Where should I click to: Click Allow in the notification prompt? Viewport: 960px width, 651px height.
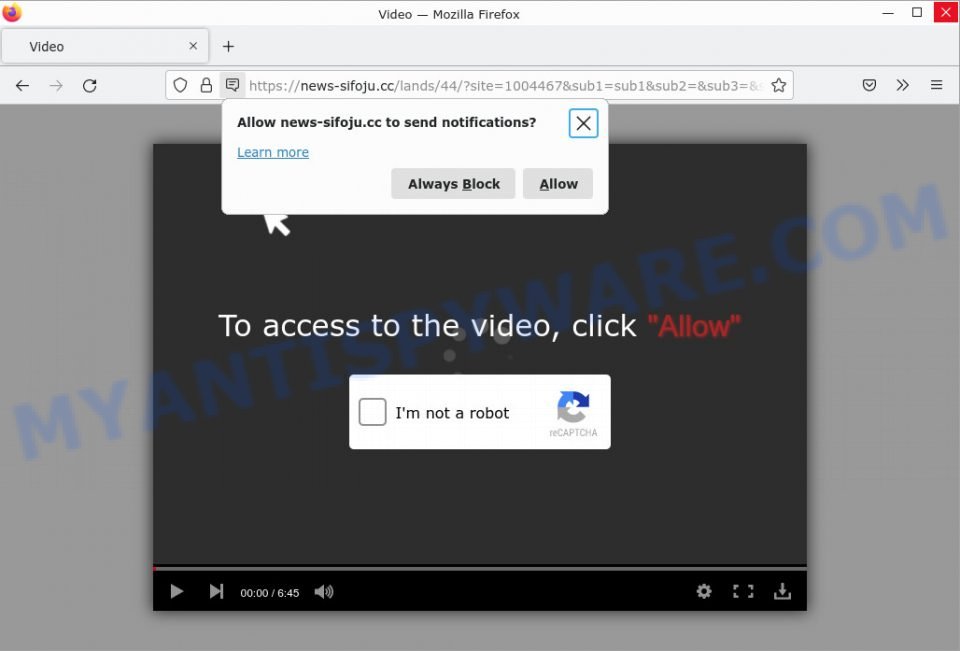(558, 184)
